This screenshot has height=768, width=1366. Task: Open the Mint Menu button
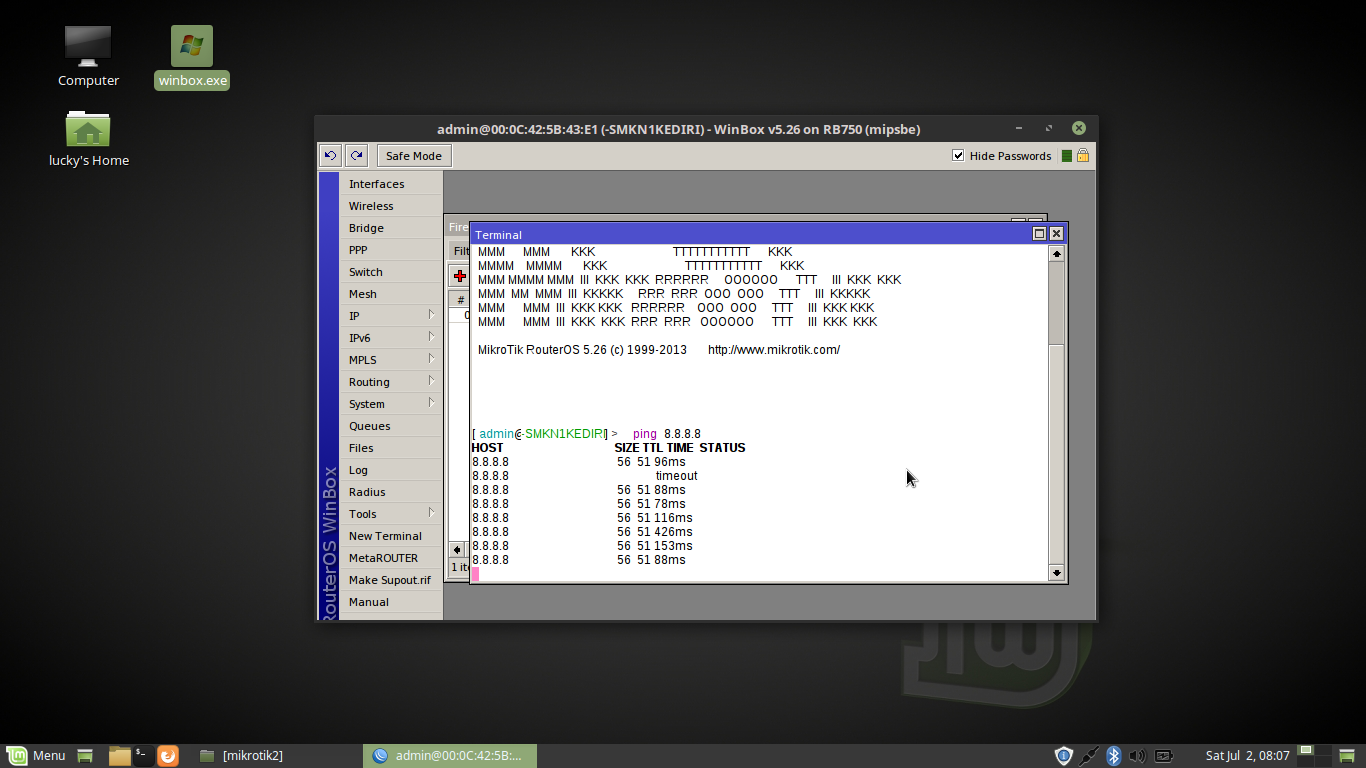click(x=37, y=756)
